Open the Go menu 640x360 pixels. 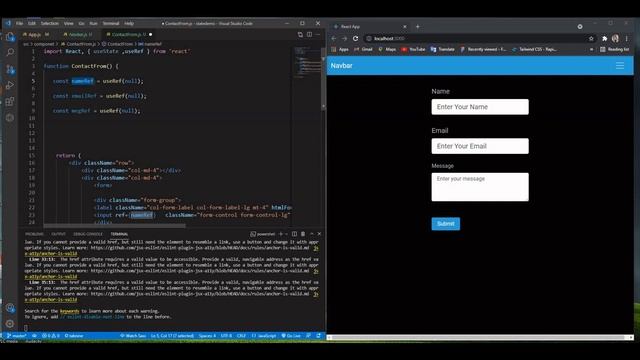pos(81,23)
